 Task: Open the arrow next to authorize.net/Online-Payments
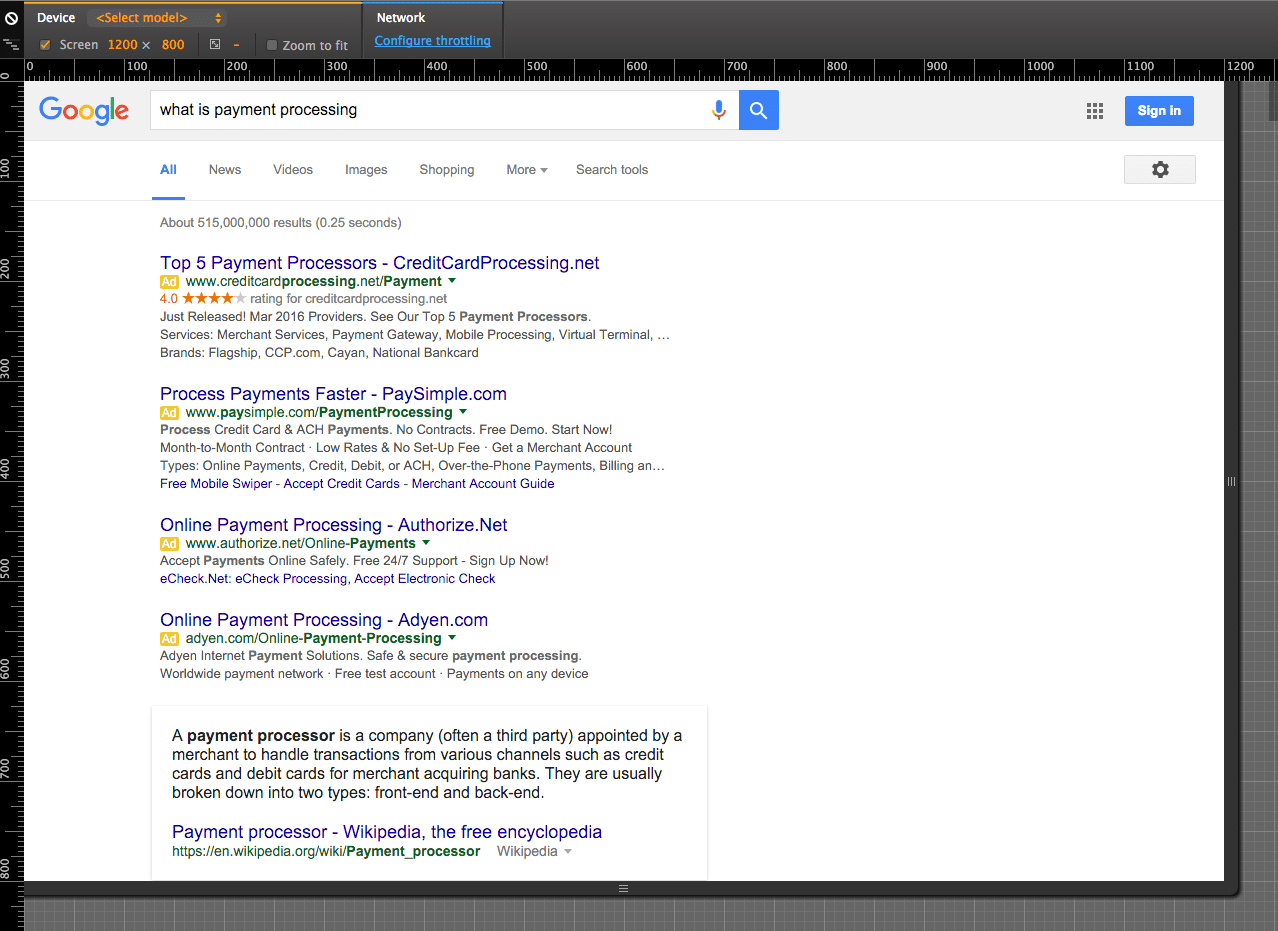point(426,543)
